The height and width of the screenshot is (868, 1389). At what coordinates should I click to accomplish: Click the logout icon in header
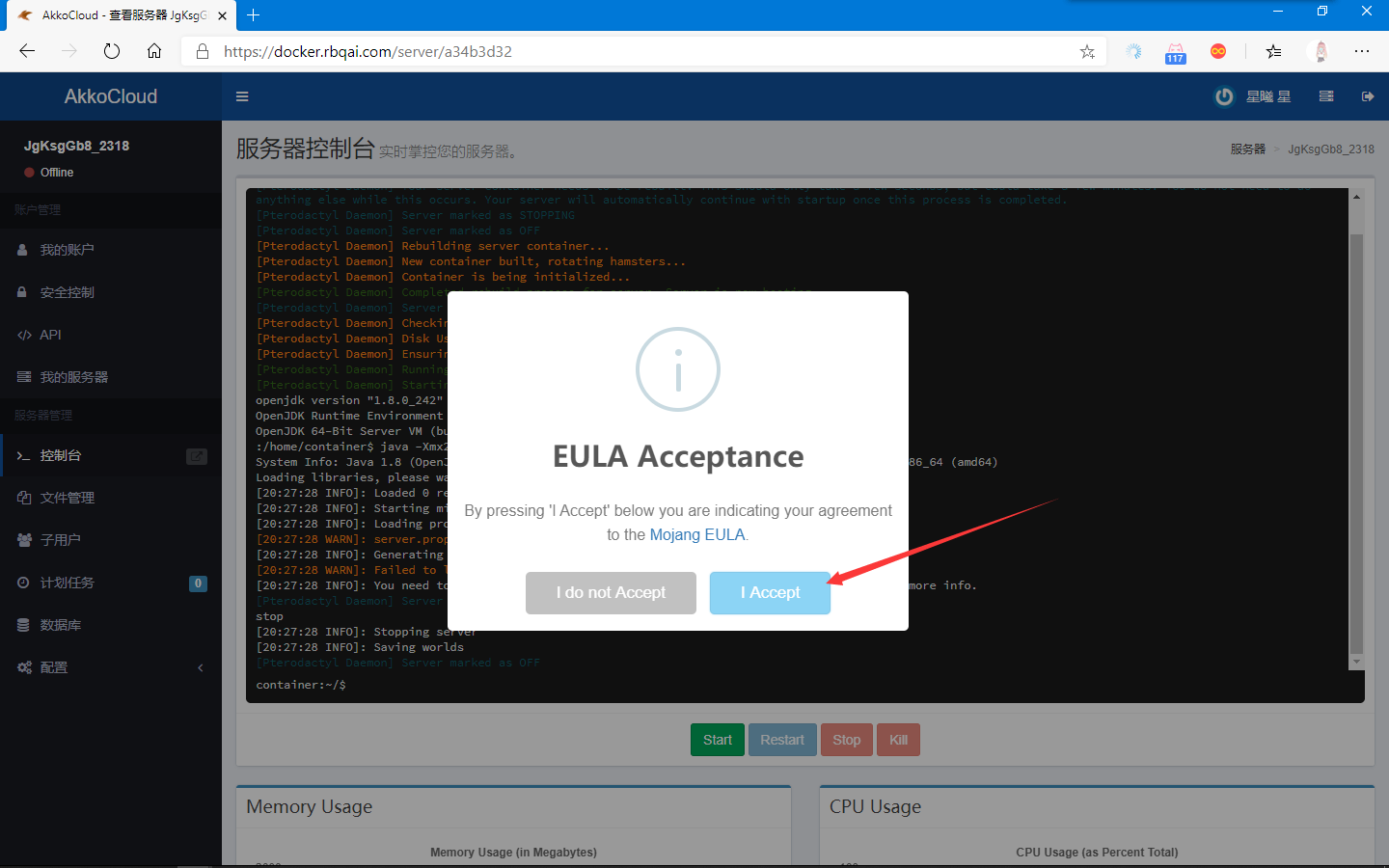(1368, 96)
